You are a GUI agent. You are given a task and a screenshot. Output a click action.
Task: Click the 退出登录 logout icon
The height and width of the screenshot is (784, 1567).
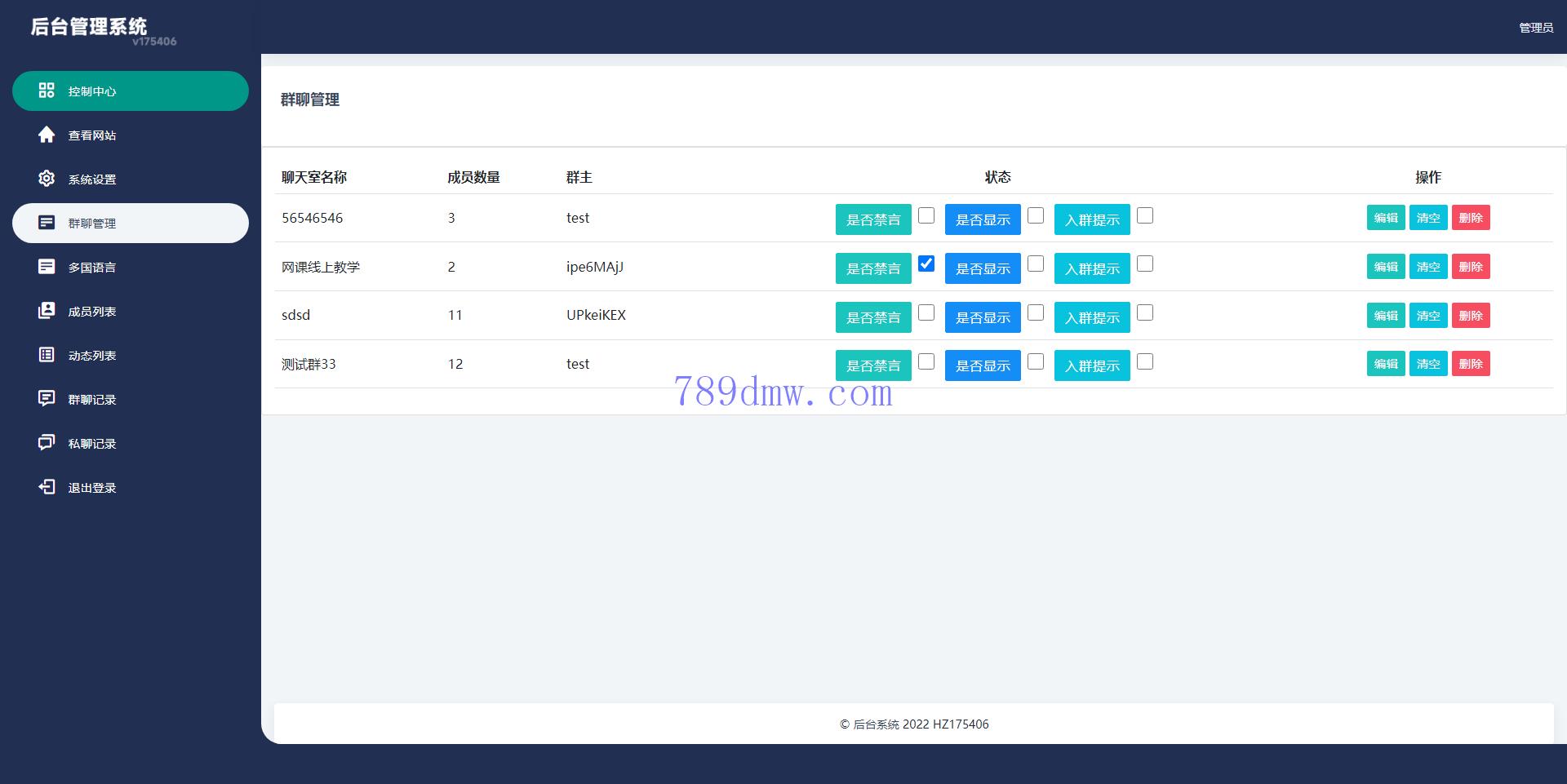pos(47,487)
